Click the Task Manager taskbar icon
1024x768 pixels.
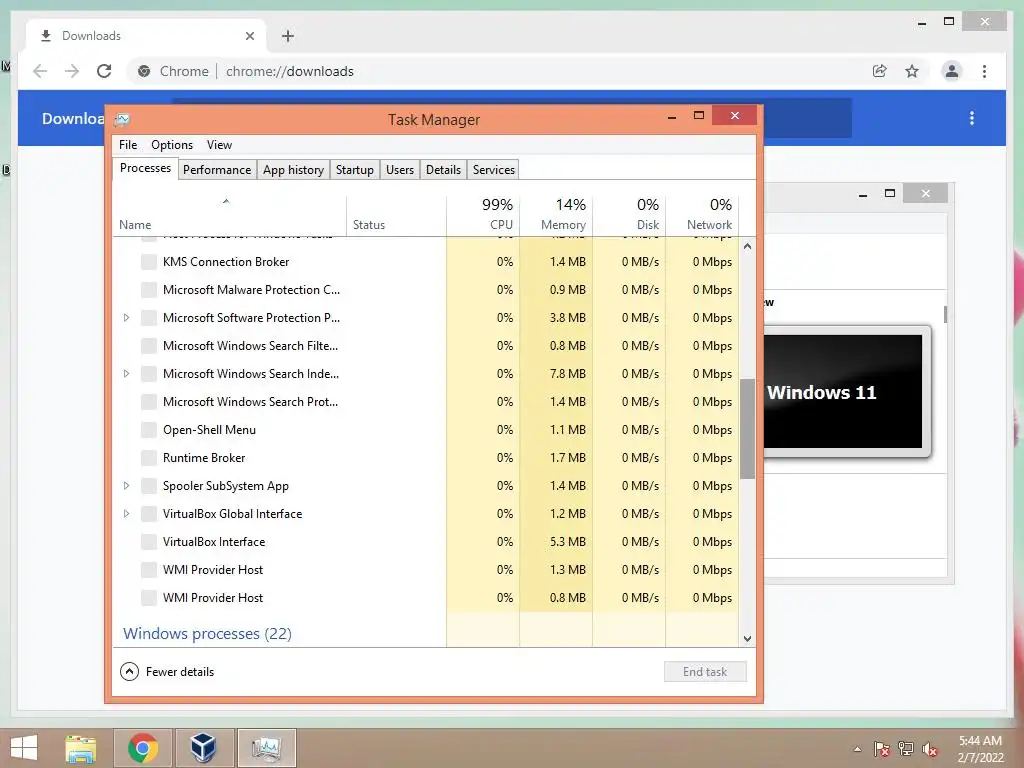(x=266, y=748)
